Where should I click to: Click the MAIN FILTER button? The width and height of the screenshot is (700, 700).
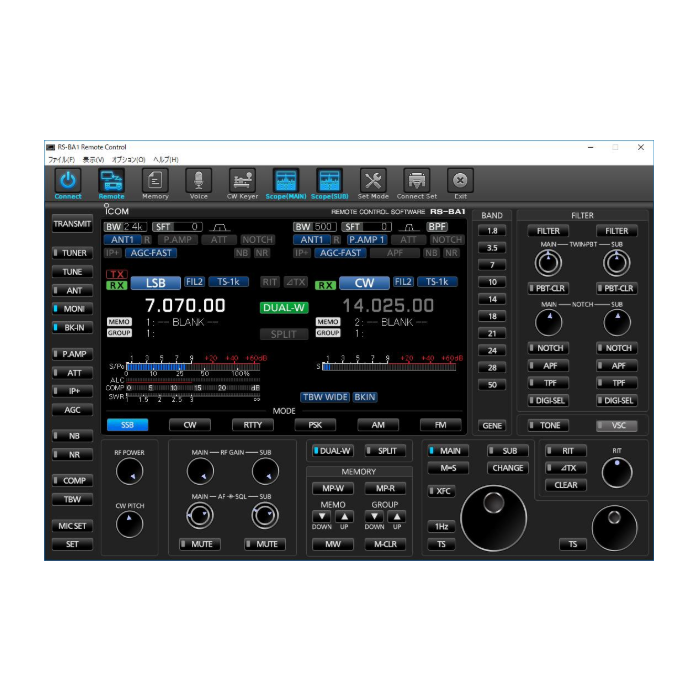548,231
